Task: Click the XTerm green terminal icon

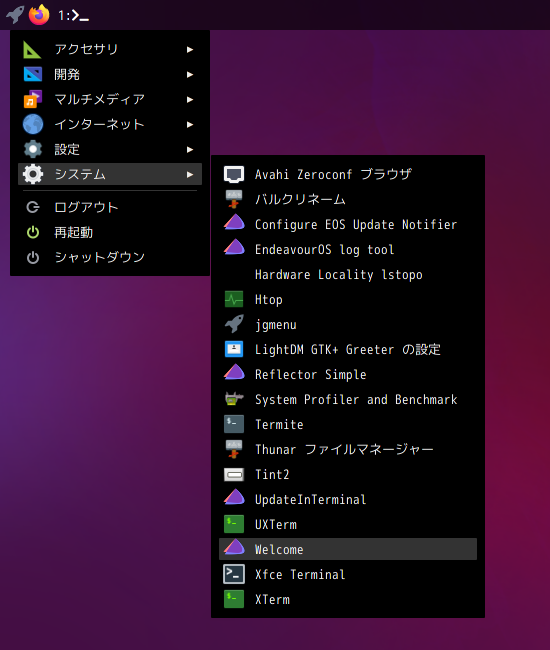Action: 234,599
